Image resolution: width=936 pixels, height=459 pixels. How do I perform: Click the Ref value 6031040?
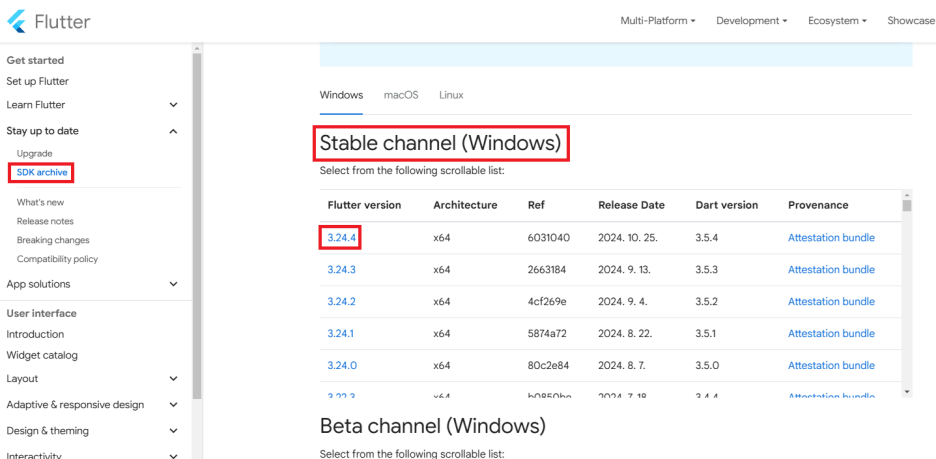pos(549,238)
